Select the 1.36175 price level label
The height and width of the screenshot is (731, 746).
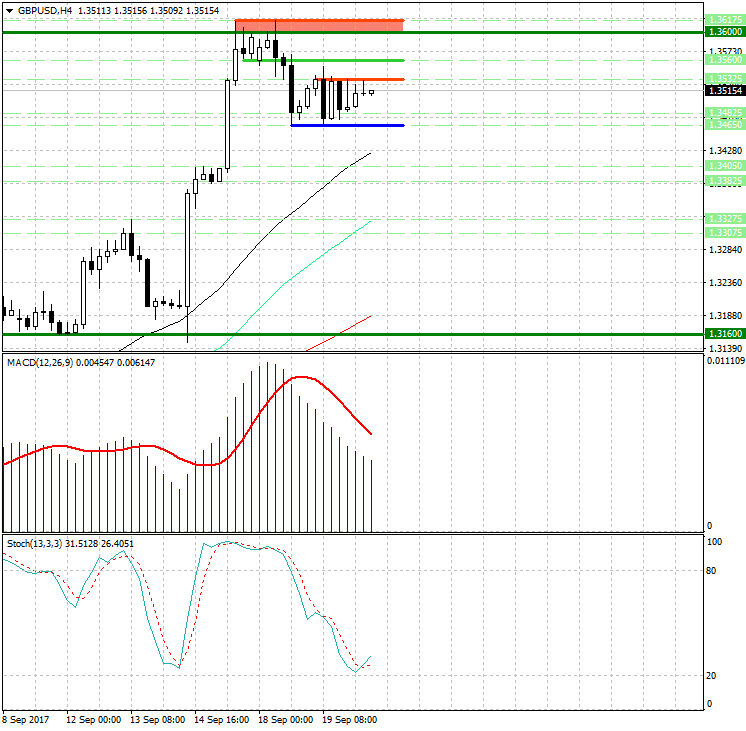coord(725,20)
